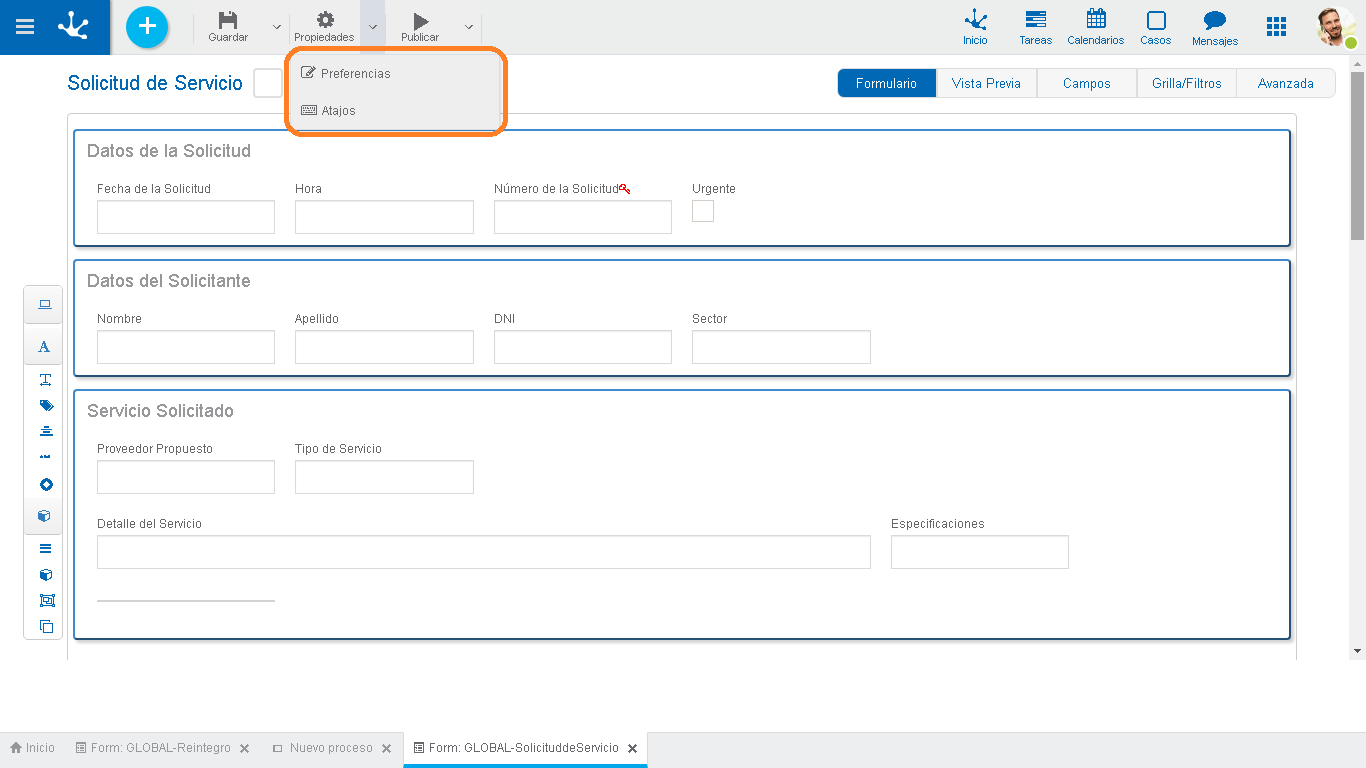Image resolution: width=1366 pixels, height=768 pixels.
Task: Select the centered lines icon in palette
Action: point(45,432)
